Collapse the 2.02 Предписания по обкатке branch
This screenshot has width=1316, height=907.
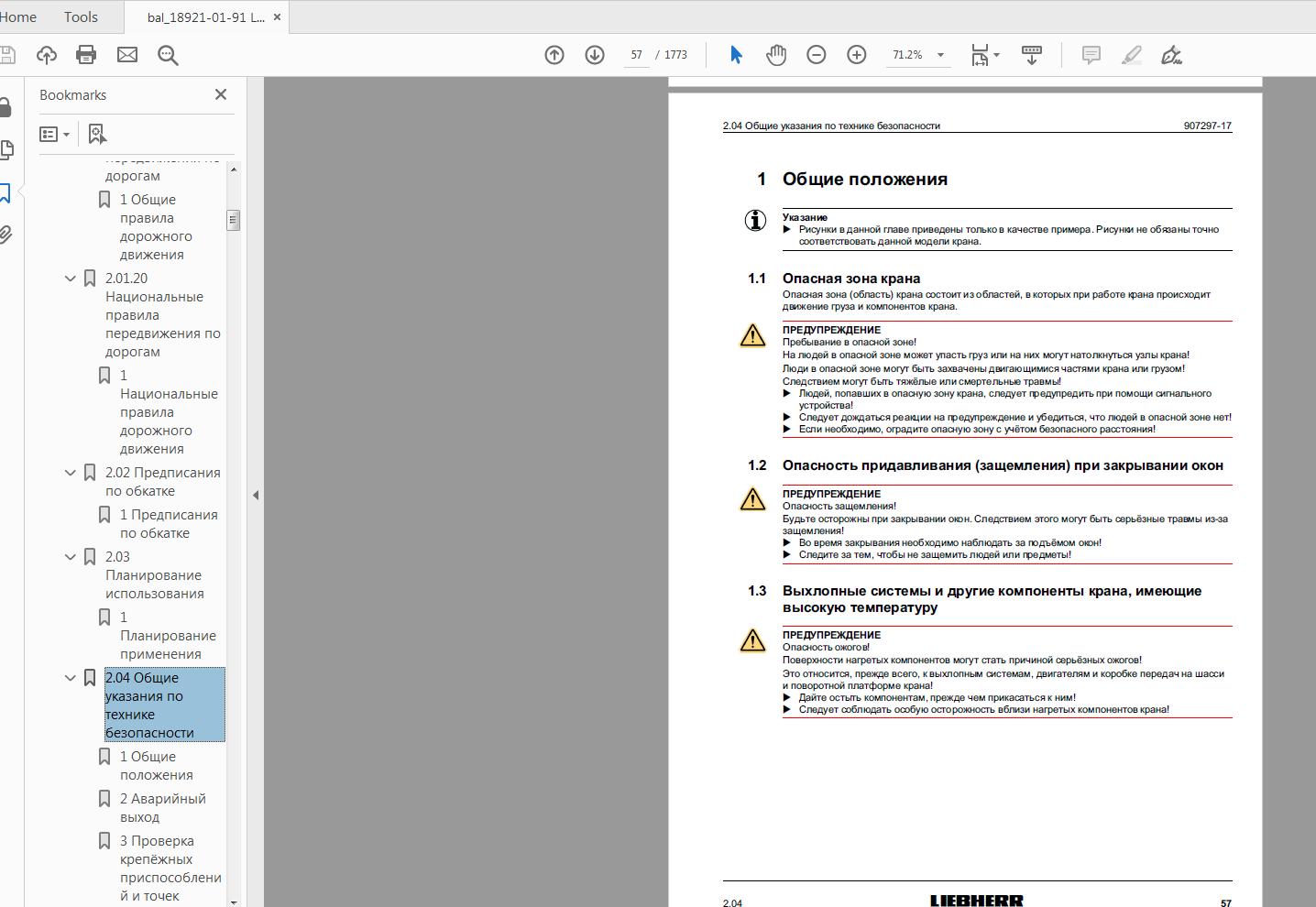point(70,473)
